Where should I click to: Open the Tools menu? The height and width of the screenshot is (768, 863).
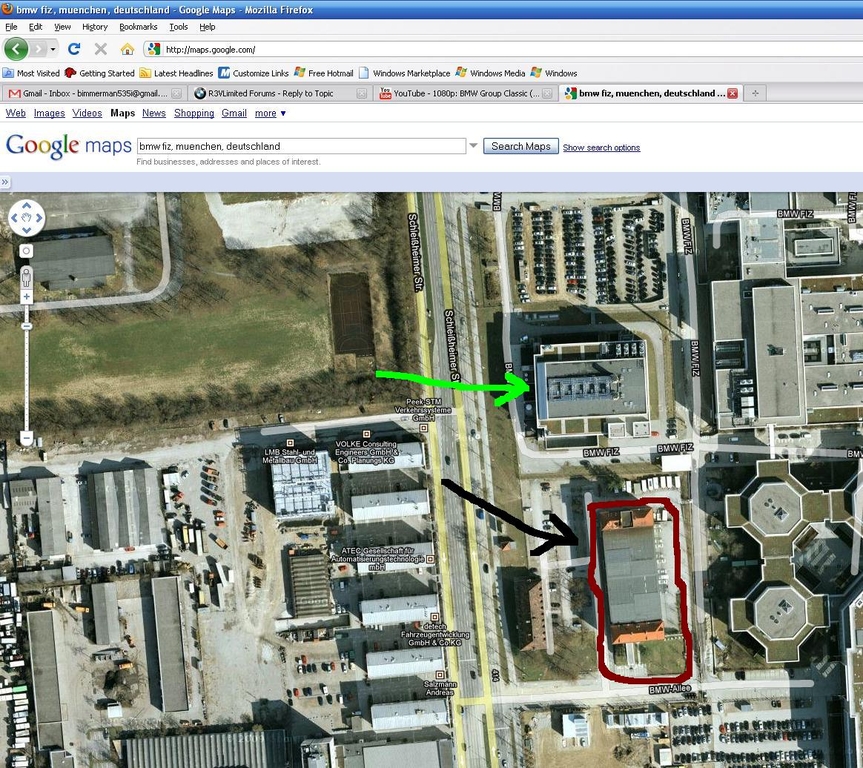coord(178,26)
